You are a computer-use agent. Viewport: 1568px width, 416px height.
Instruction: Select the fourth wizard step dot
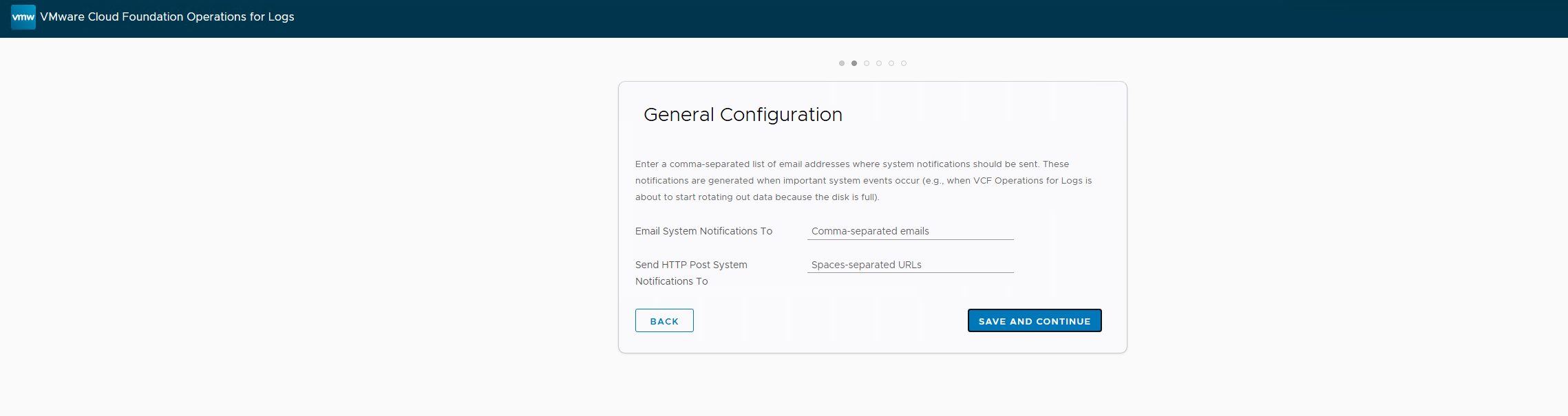878,63
